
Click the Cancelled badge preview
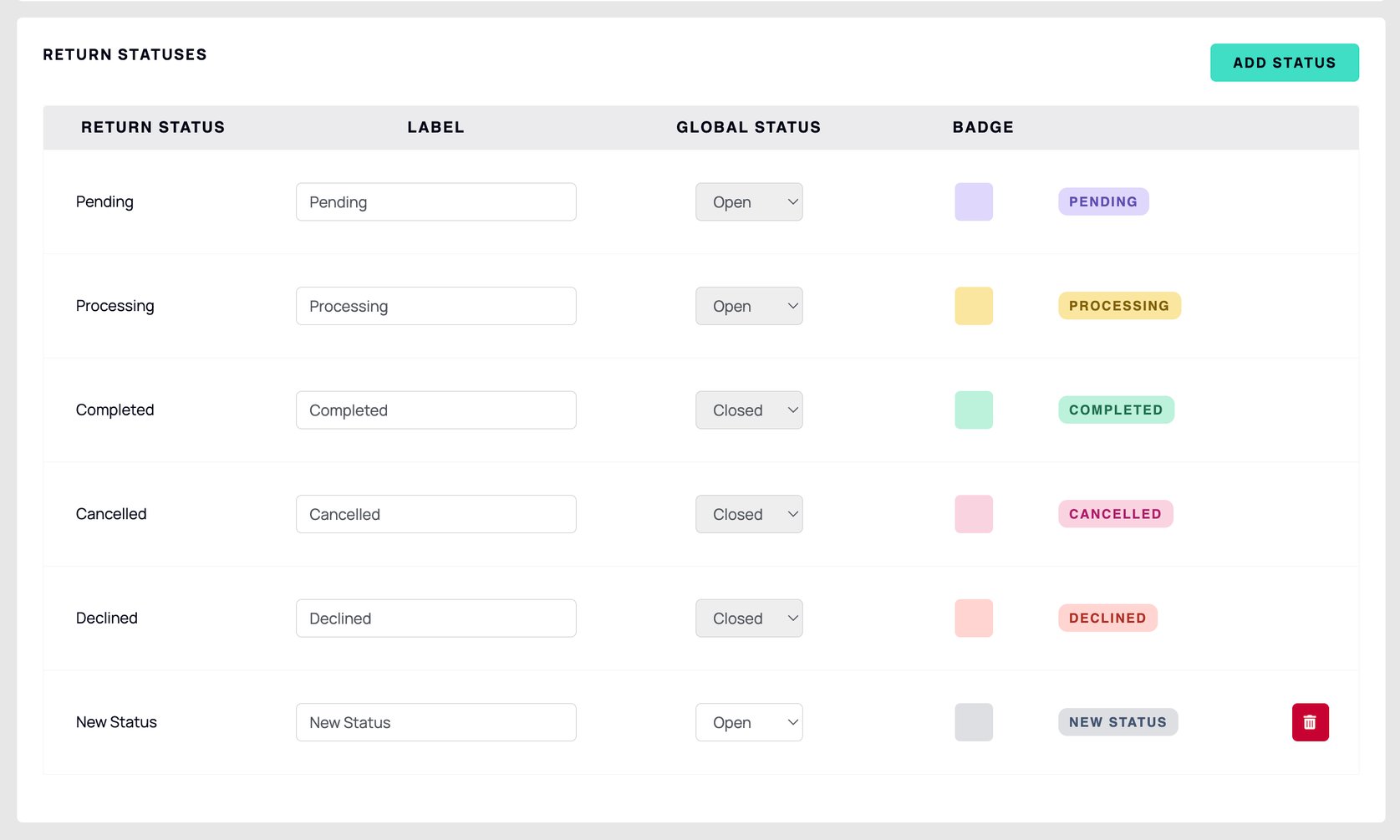[1115, 514]
